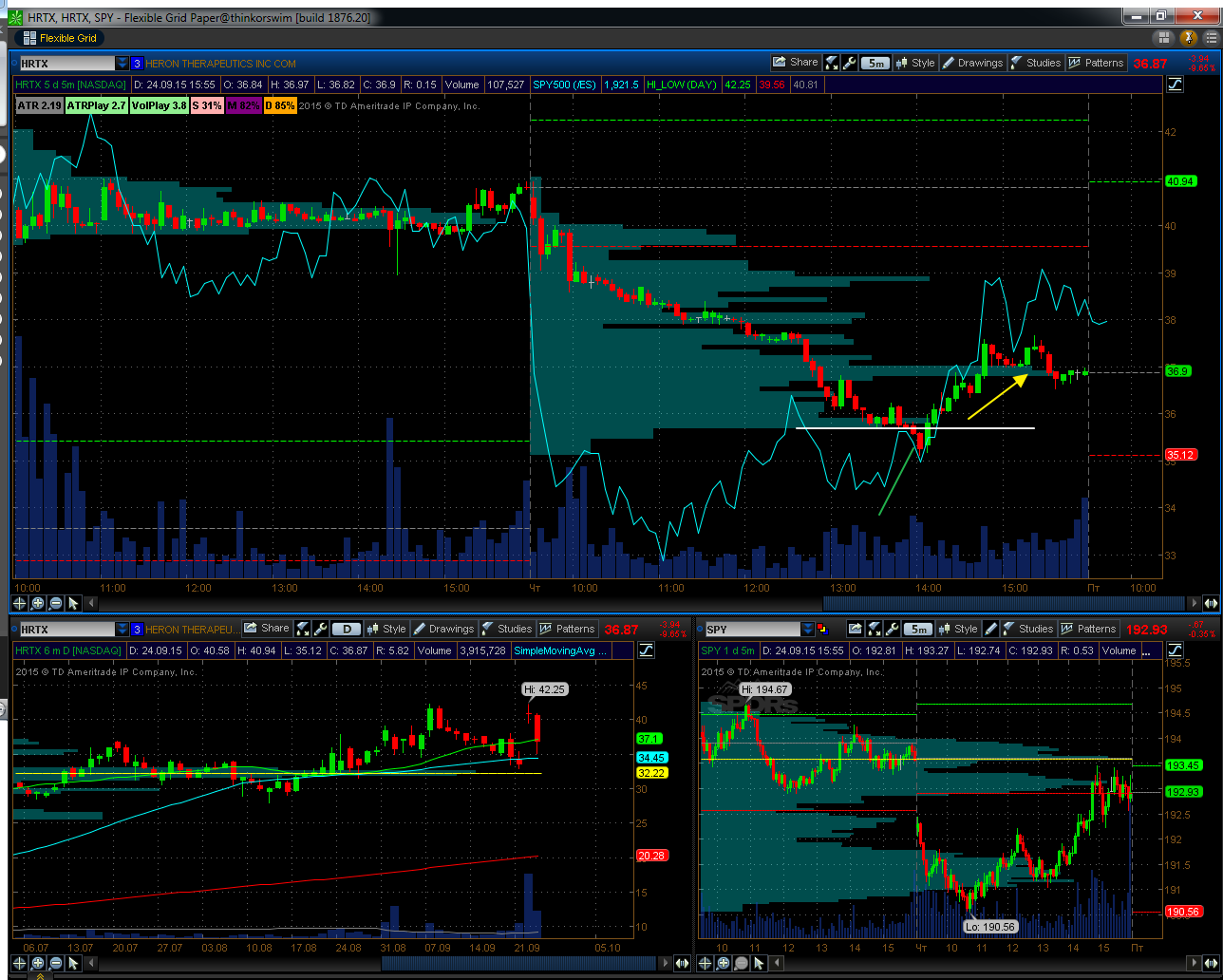Viewport: 1223px width, 980px height.
Task: Click the SimpleMovingAvg study label
Action: click(560, 650)
